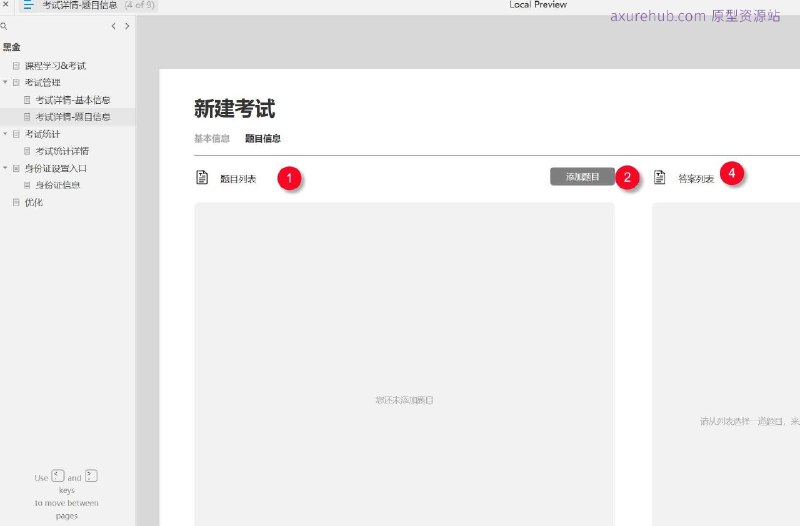Collapse the 考试统计 tree folder arrow

(x=5, y=133)
